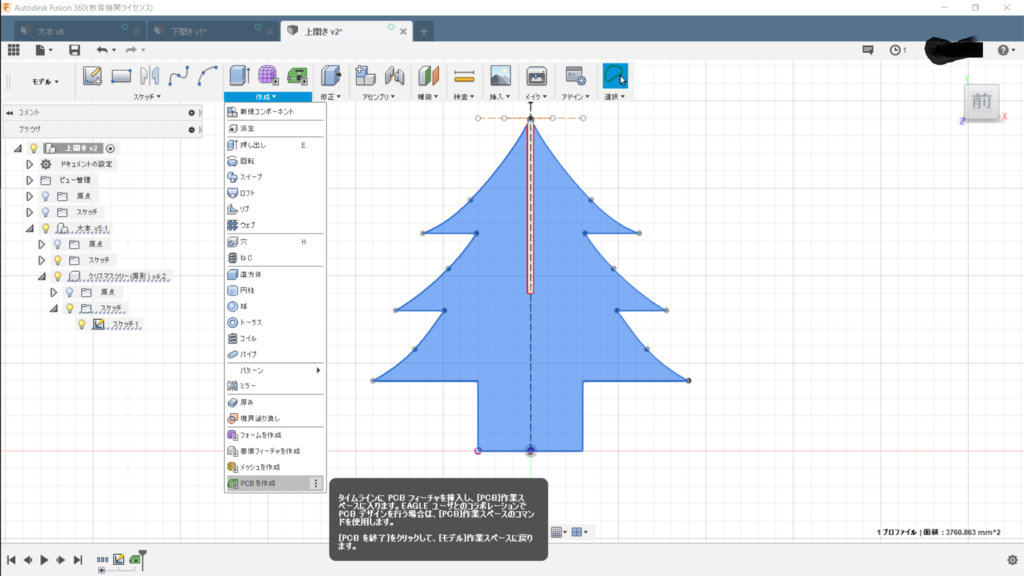Image resolution: width=1024 pixels, height=576 pixels.
Task: Open the 検査 dropdown menu
Action: [464, 97]
